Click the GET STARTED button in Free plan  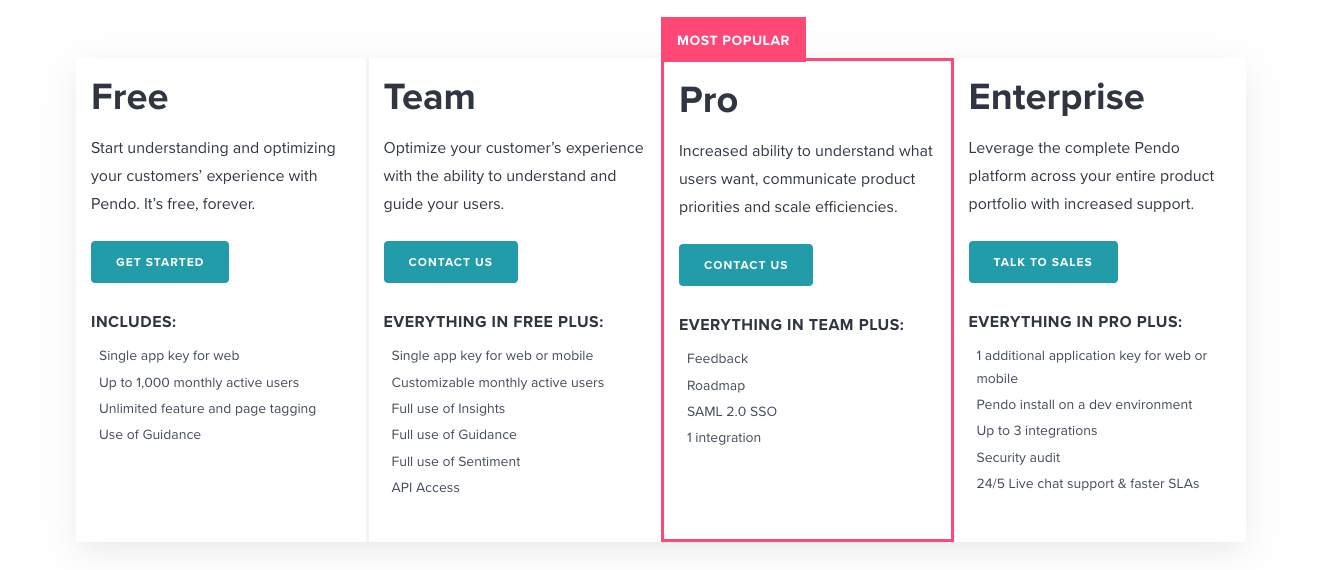click(x=160, y=262)
